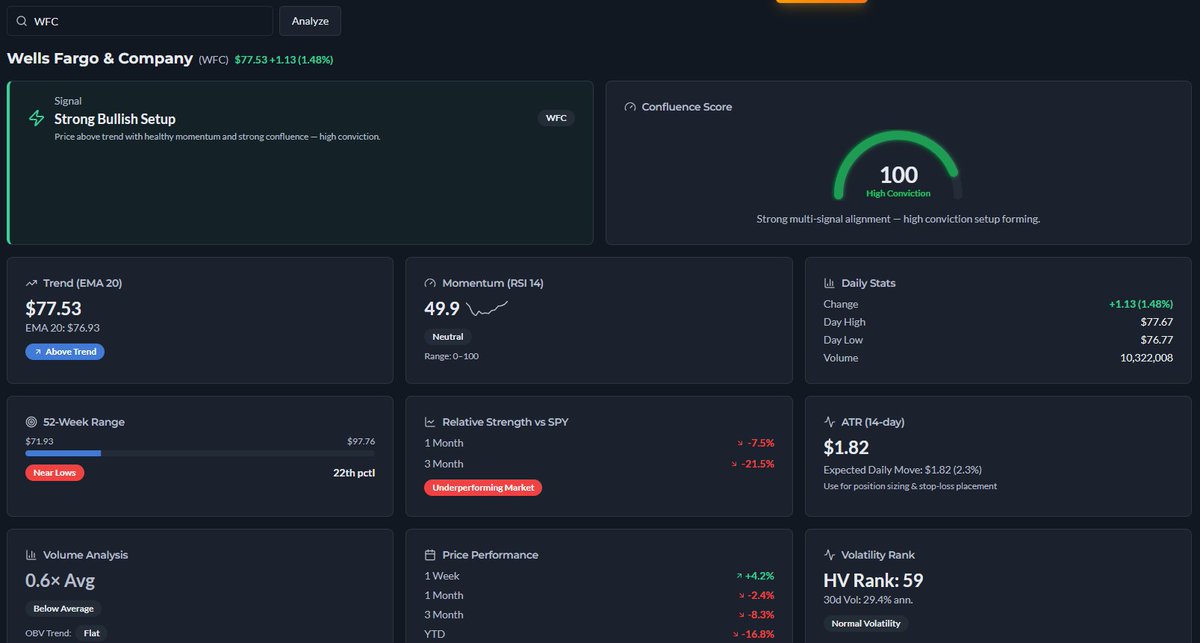Click the Trend (EMA 20) arrow icon

click(x=32, y=283)
